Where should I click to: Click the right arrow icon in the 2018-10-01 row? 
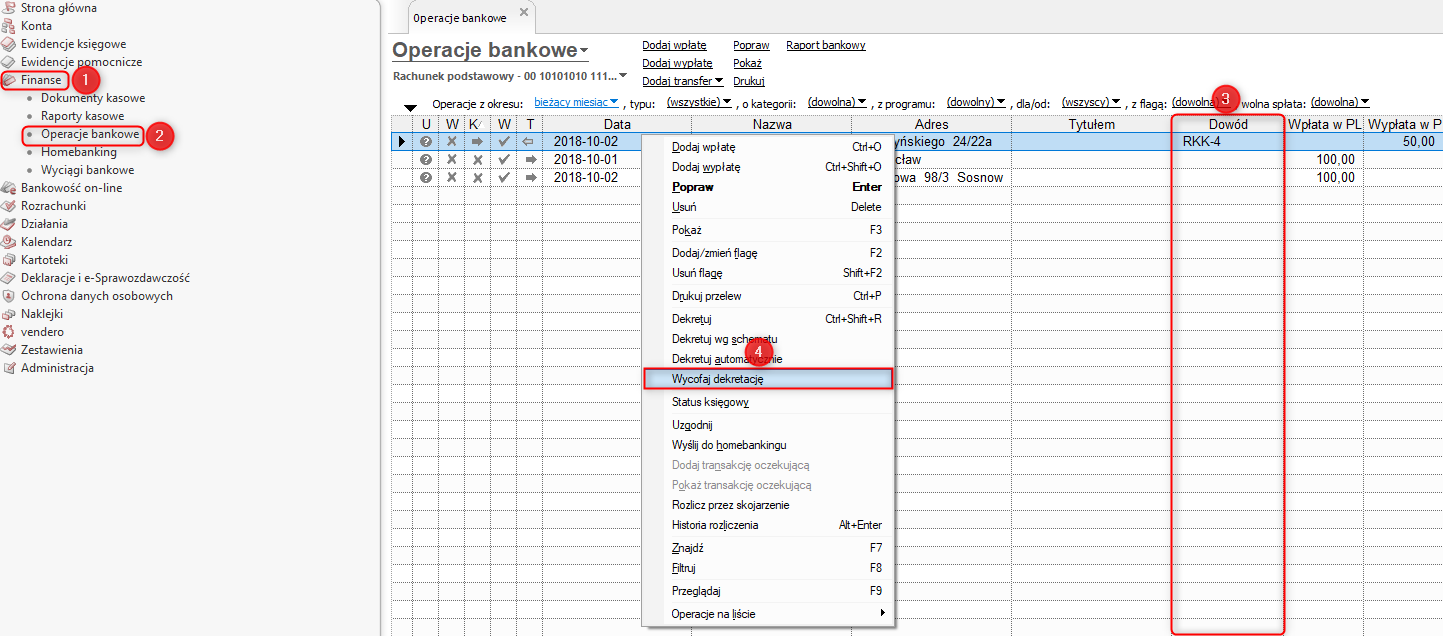pos(530,160)
